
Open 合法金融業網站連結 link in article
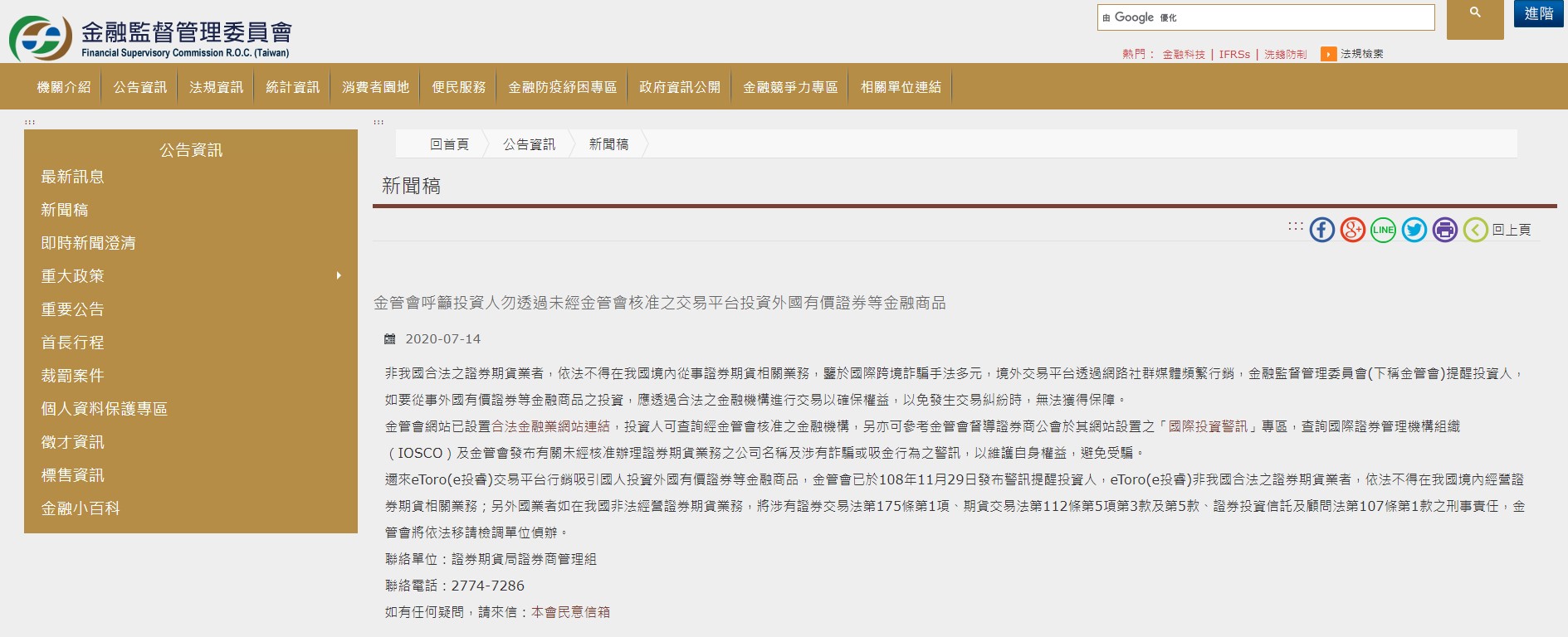550,426
